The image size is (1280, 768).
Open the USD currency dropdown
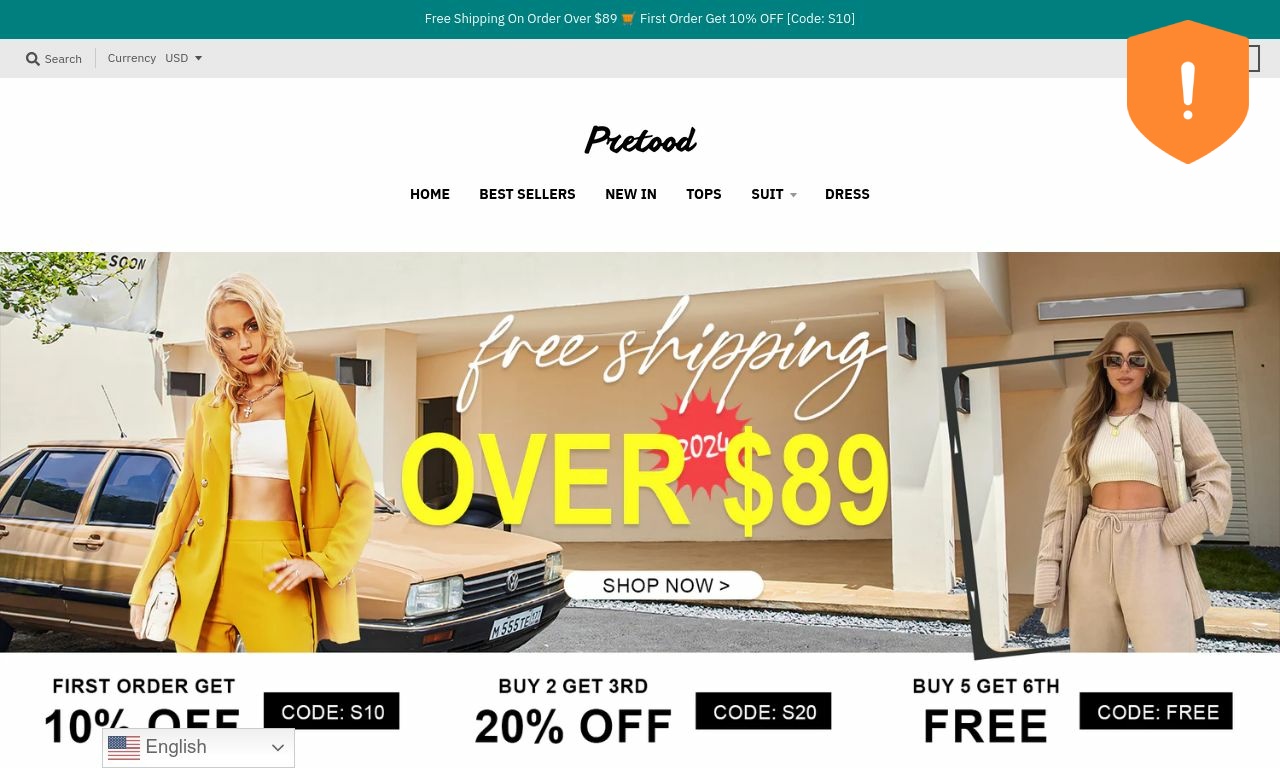coord(184,58)
